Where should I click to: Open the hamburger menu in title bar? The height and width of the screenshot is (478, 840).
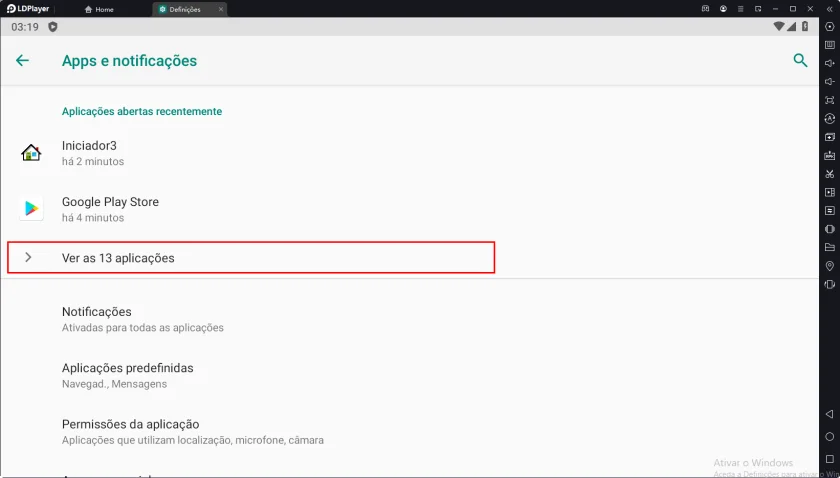coord(740,9)
